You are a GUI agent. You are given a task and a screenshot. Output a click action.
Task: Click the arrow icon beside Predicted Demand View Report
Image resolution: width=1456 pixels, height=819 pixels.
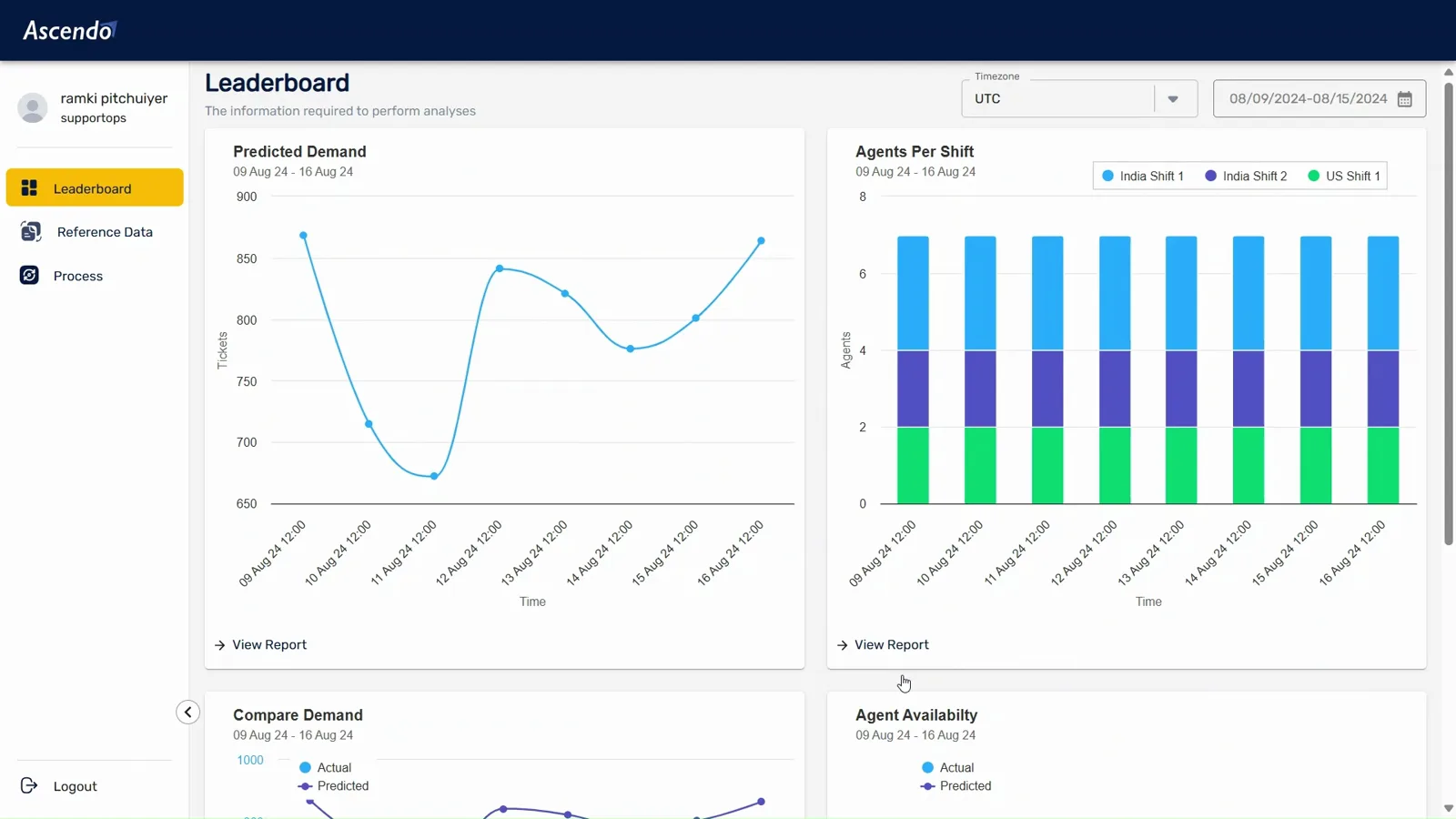tap(219, 645)
